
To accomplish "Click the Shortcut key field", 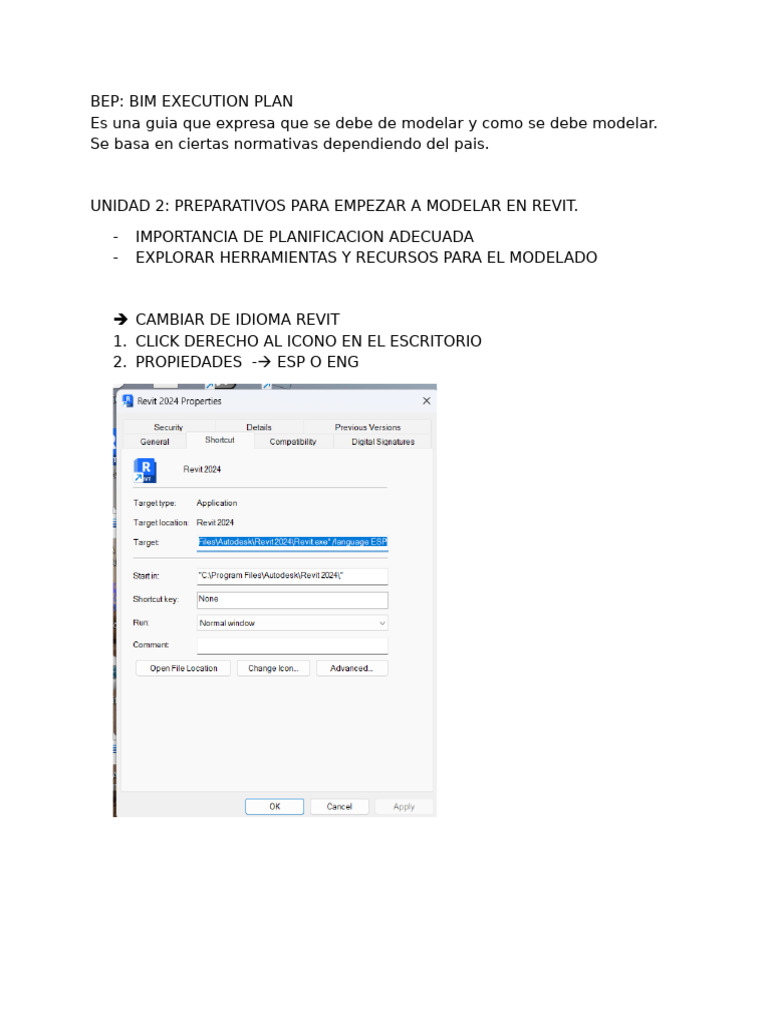I will tap(293, 600).
